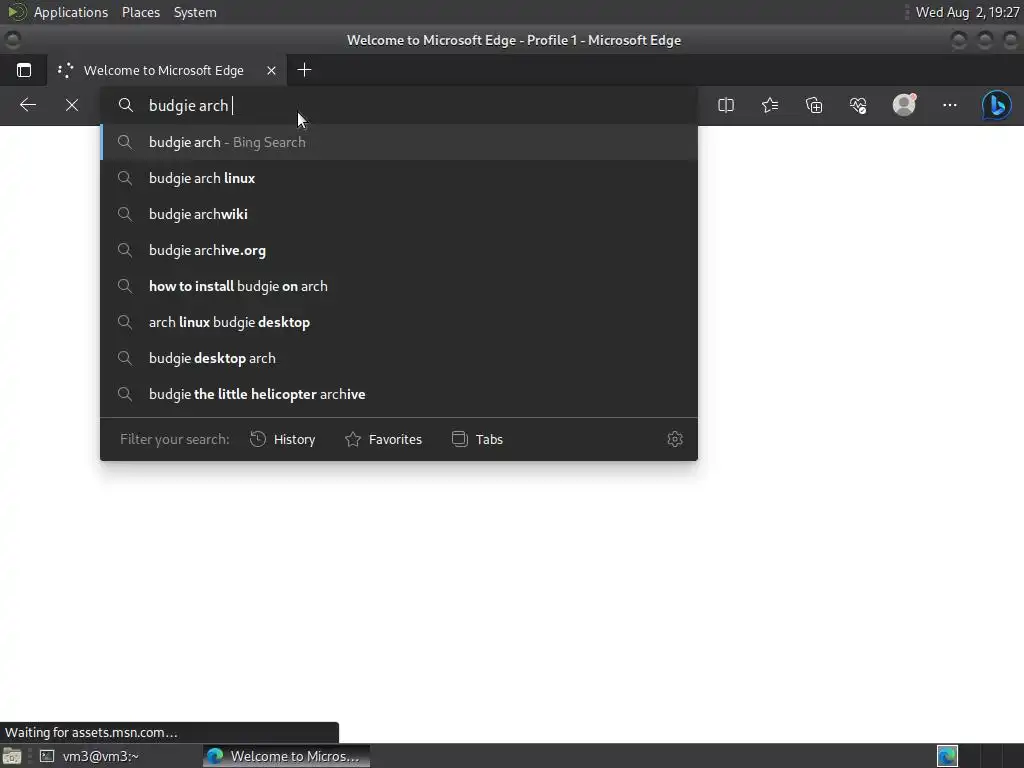Open the split screen icon in the toolbar
Viewport: 1024px width, 768px height.
click(x=726, y=105)
